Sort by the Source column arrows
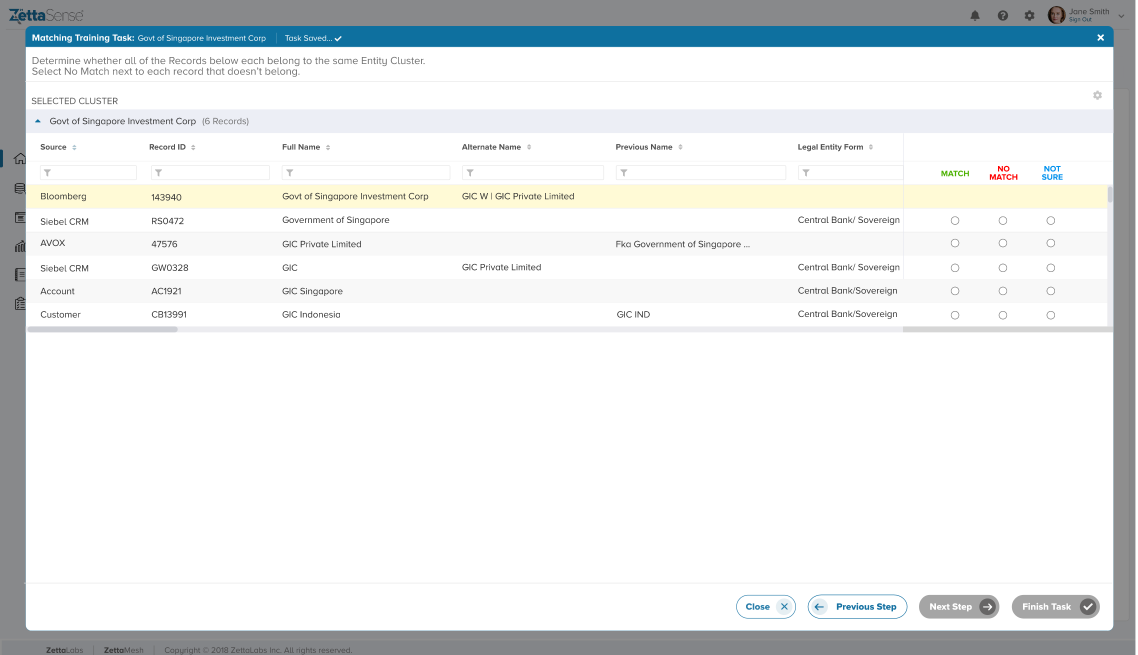1138x655 pixels. (x=74, y=148)
